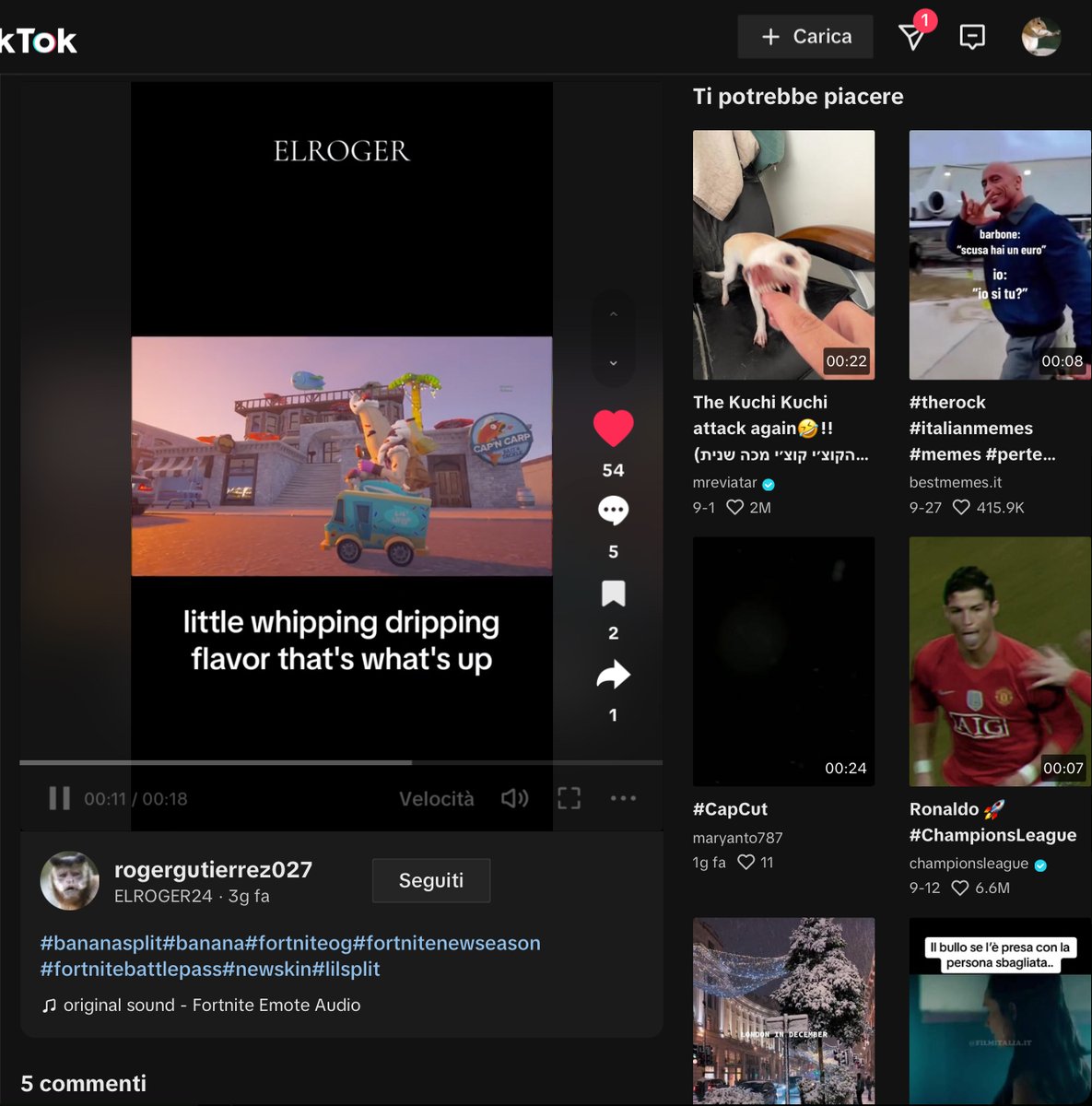Click the music note icon by original sound
Image resolution: width=1092 pixels, height=1106 pixels.
pyautogui.click(x=49, y=1006)
